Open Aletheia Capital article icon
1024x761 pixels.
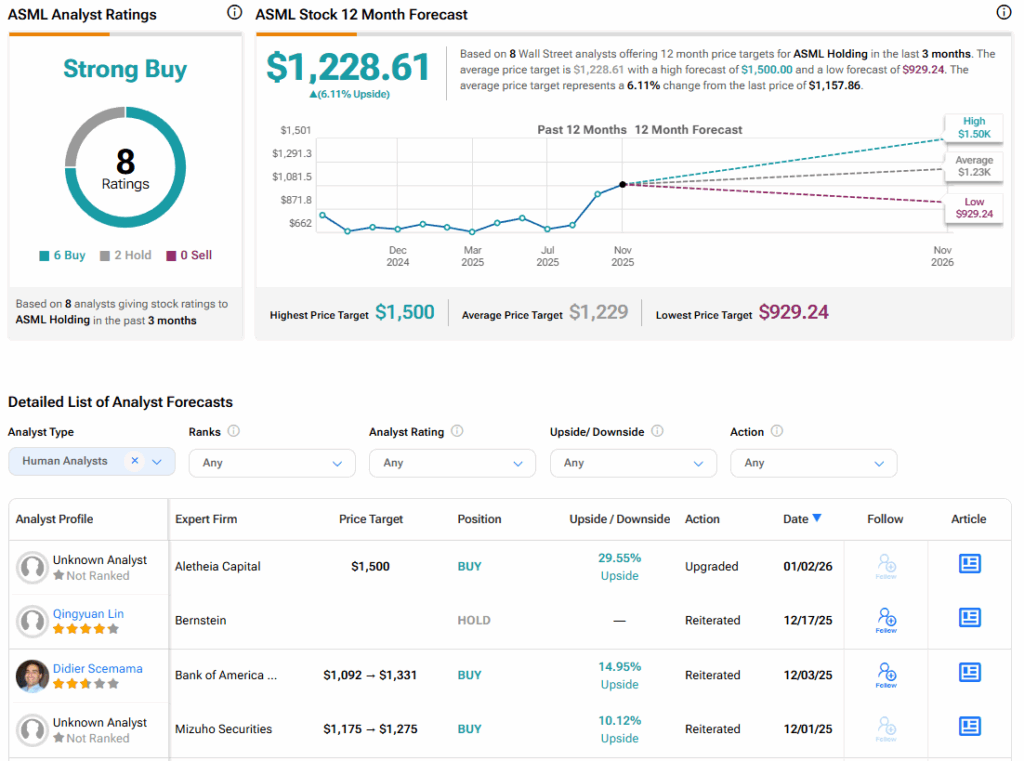tap(969, 564)
